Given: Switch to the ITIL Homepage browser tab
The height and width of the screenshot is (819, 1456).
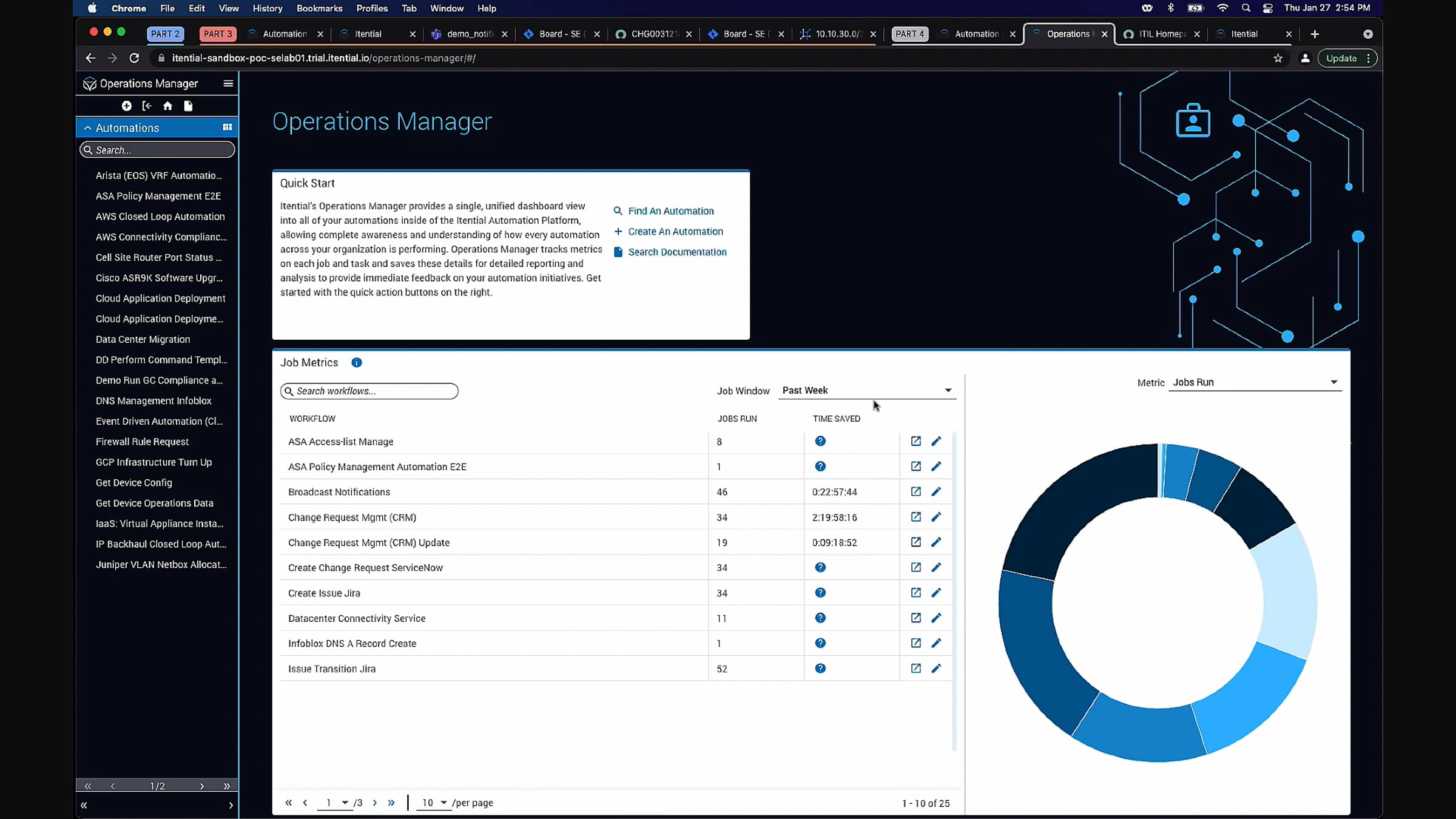Looking at the screenshot, I should click(x=1161, y=34).
